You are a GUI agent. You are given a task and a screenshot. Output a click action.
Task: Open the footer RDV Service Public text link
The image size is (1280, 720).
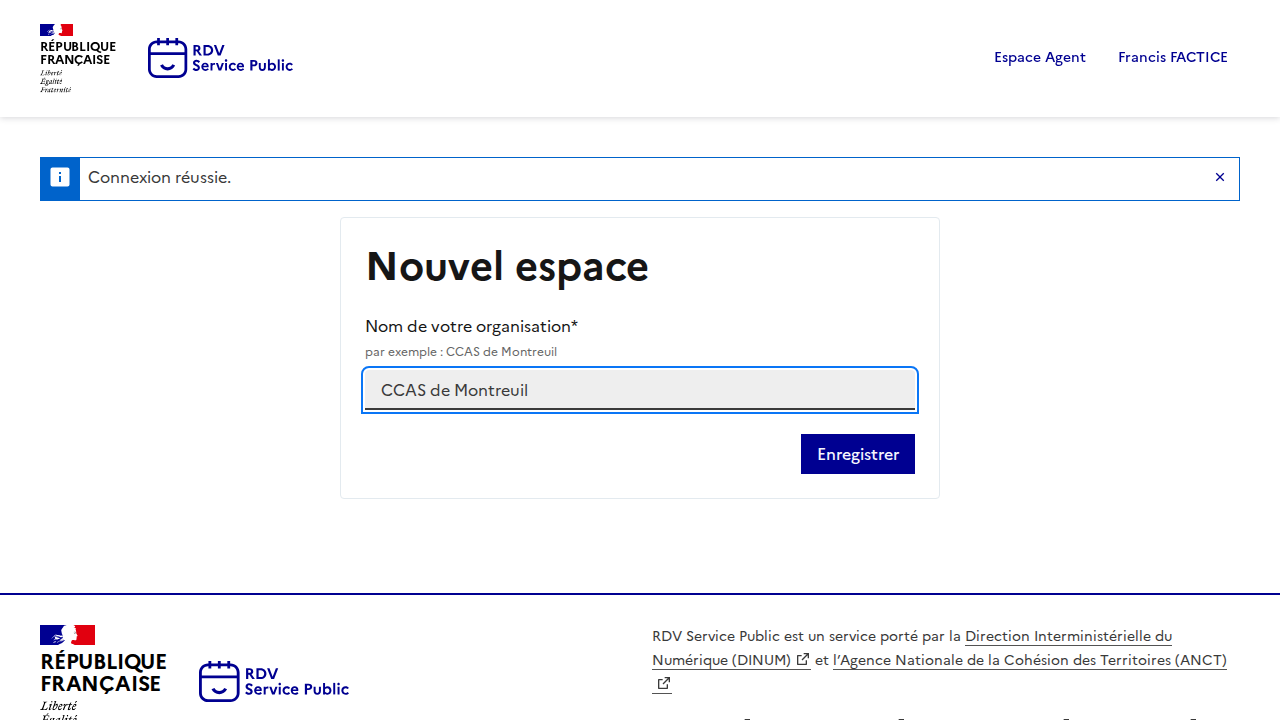296,681
